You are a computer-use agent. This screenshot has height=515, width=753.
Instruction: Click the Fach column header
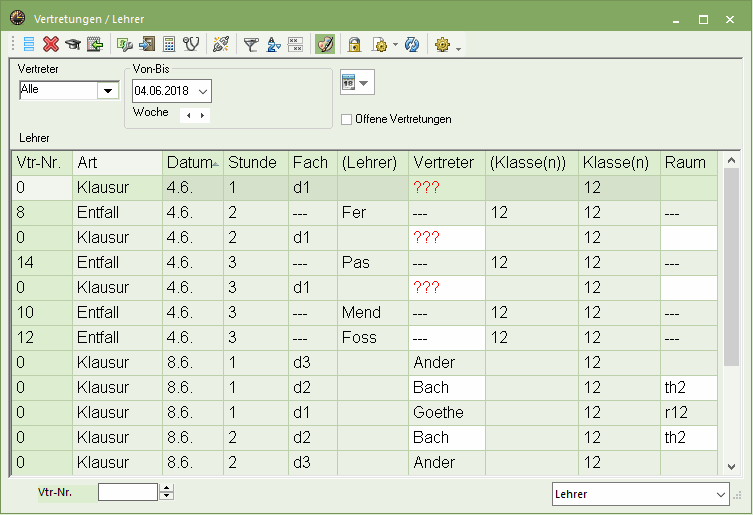coord(313,162)
